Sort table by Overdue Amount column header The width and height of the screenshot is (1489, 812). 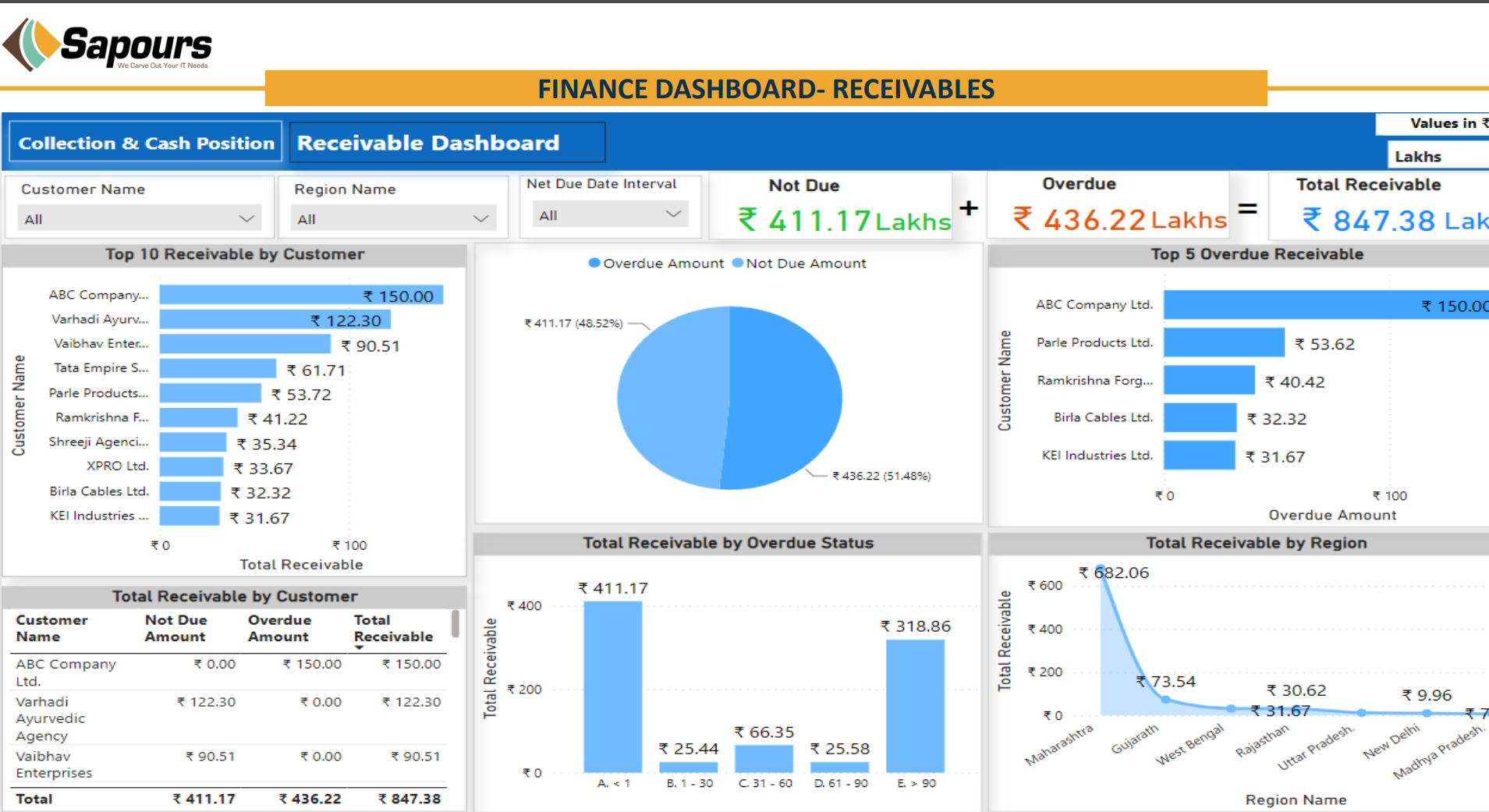[x=279, y=628]
